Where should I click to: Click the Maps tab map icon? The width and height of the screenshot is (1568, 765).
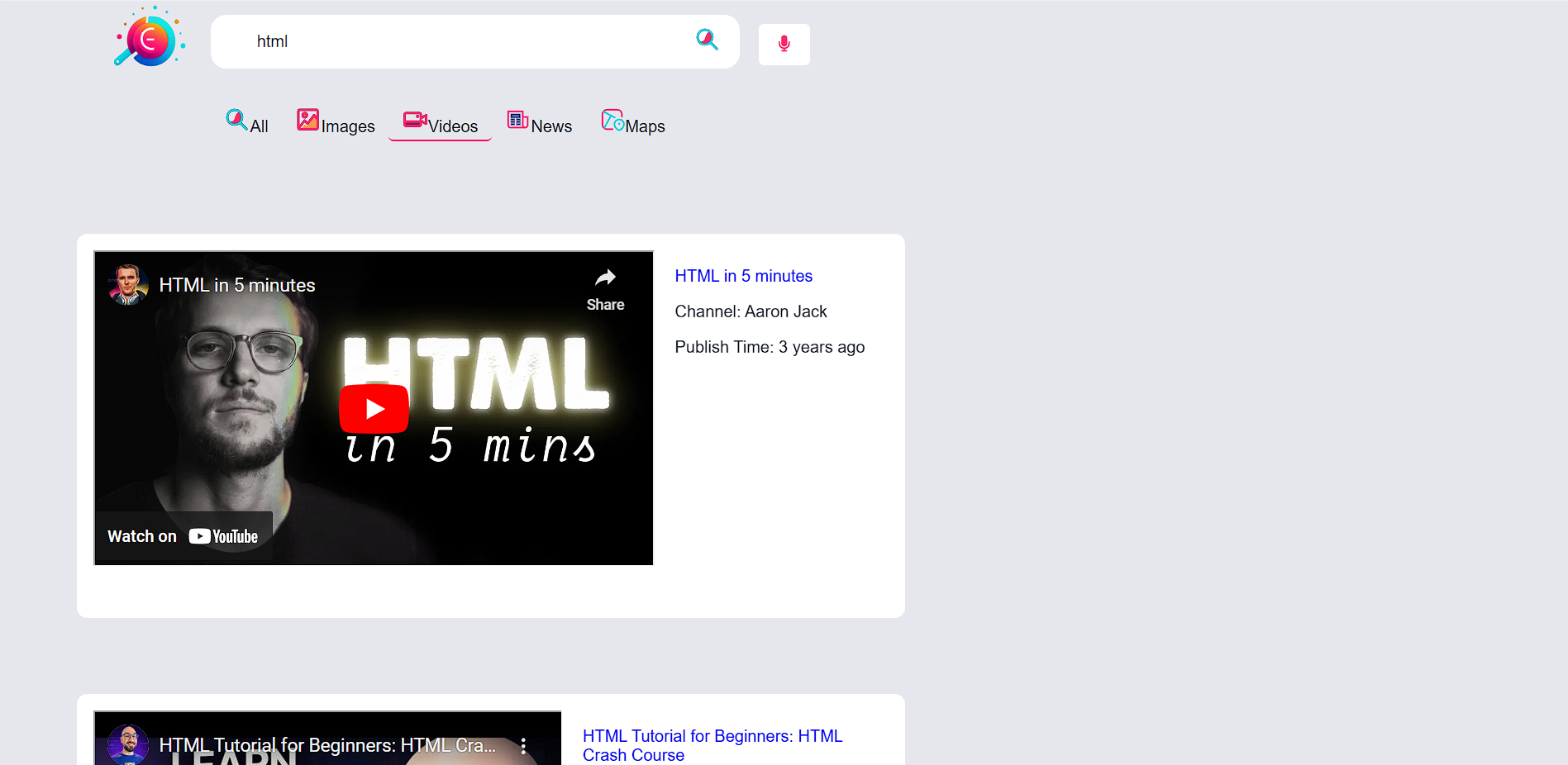coord(612,120)
